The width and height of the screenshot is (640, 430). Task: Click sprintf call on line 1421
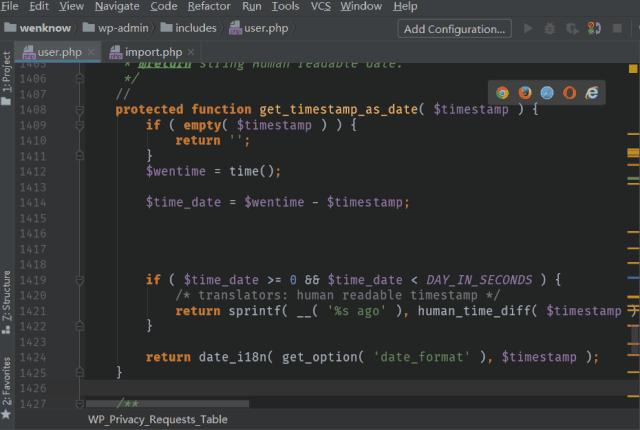pos(255,311)
